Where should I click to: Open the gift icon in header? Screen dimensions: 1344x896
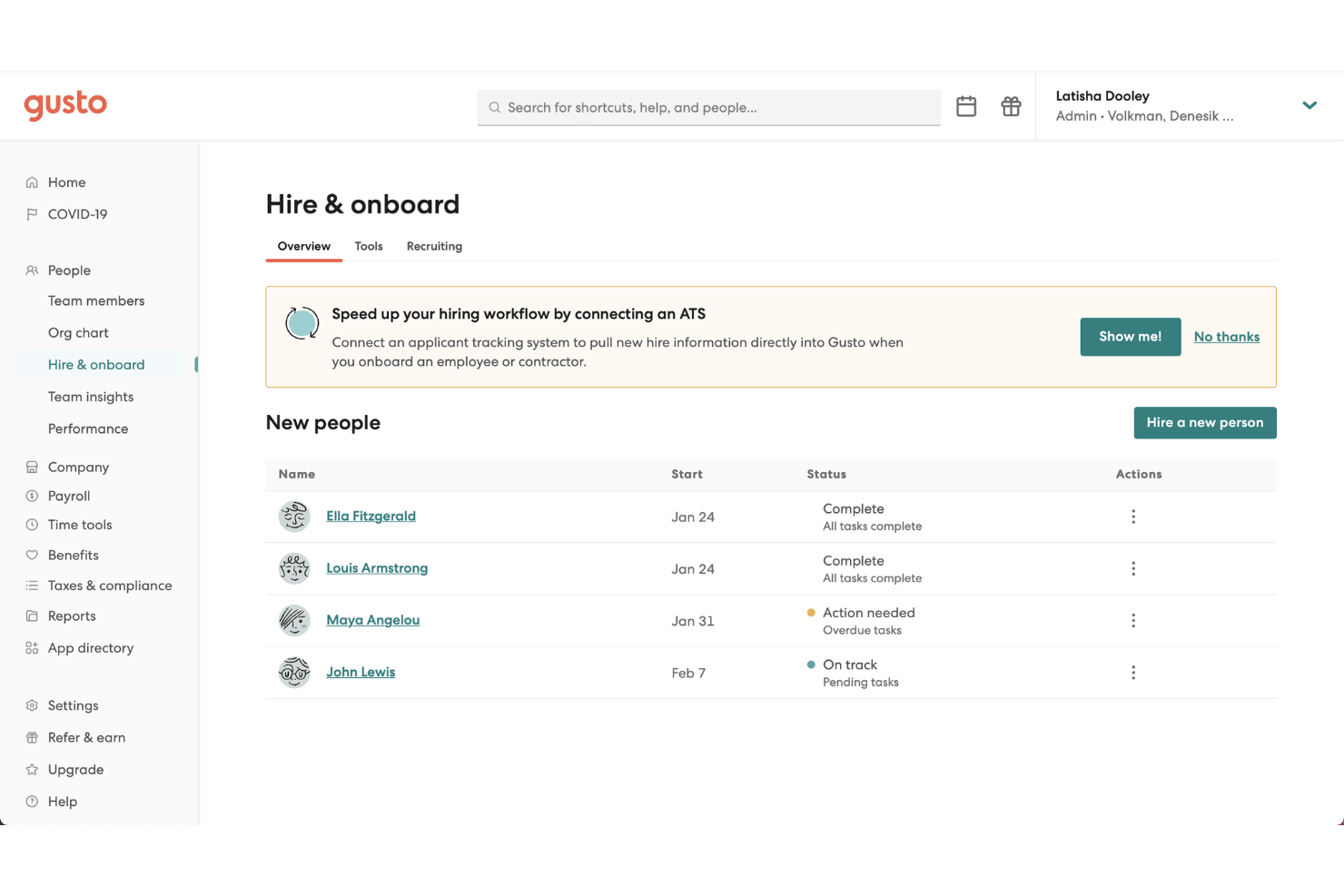tap(1011, 106)
